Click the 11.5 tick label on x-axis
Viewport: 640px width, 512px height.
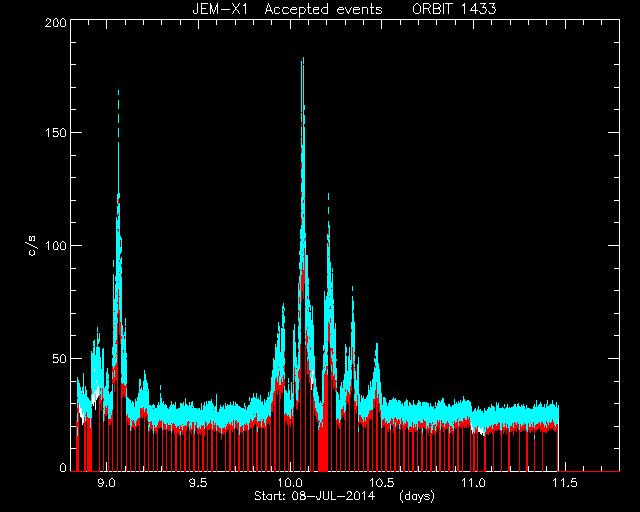coord(565,483)
